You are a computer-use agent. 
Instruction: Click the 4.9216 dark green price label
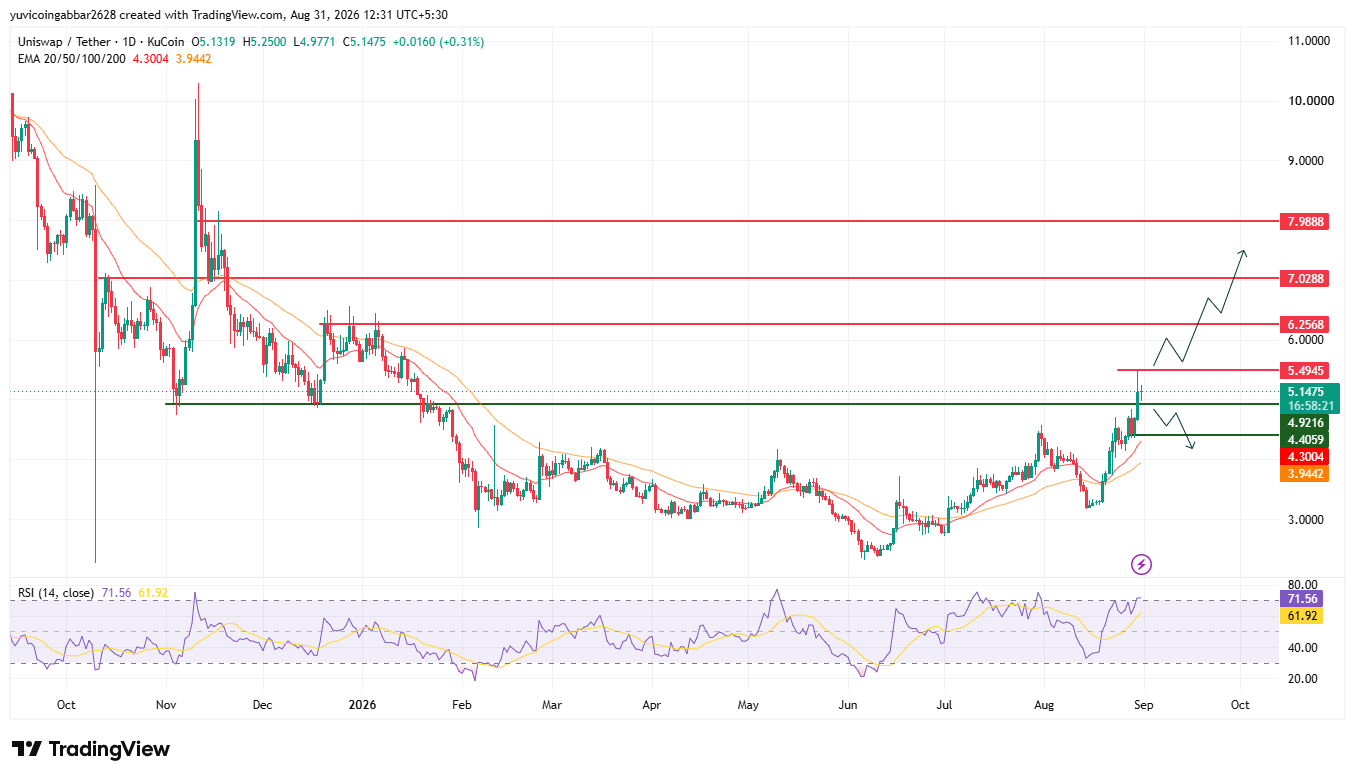tap(1304, 423)
